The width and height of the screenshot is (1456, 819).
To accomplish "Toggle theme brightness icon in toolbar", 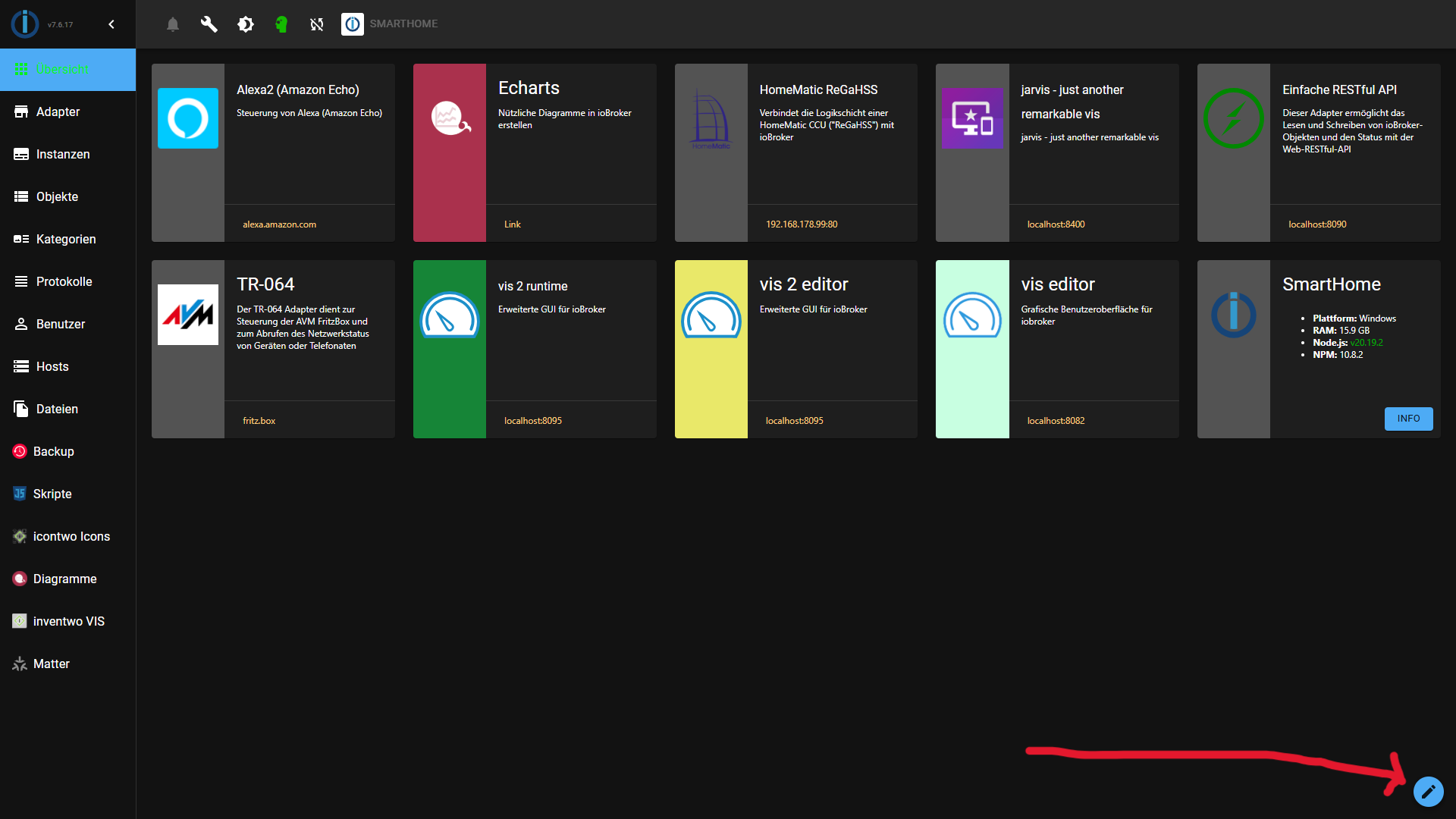I will click(x=246, y=24).
